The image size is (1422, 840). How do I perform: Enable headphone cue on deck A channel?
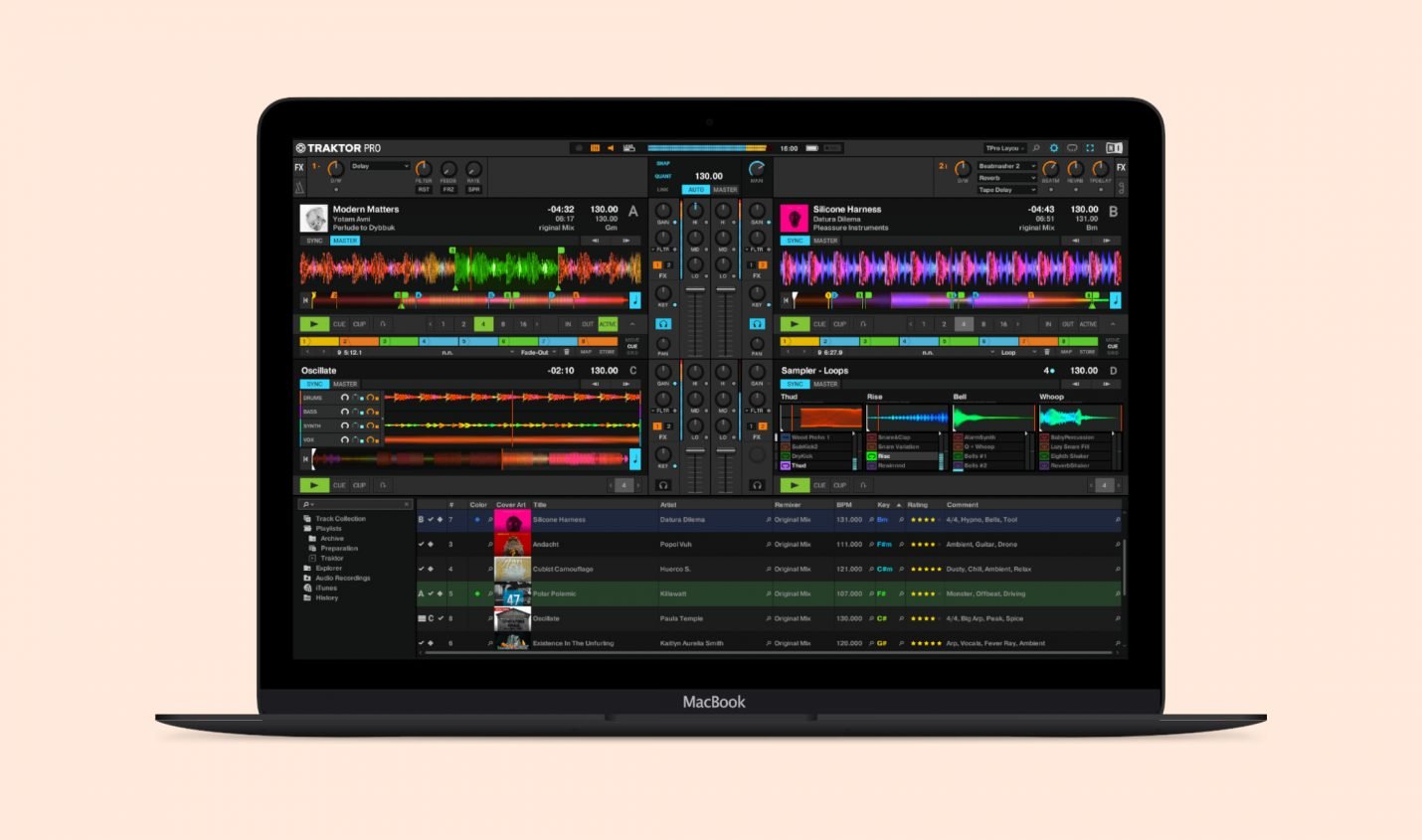[663, 324]
